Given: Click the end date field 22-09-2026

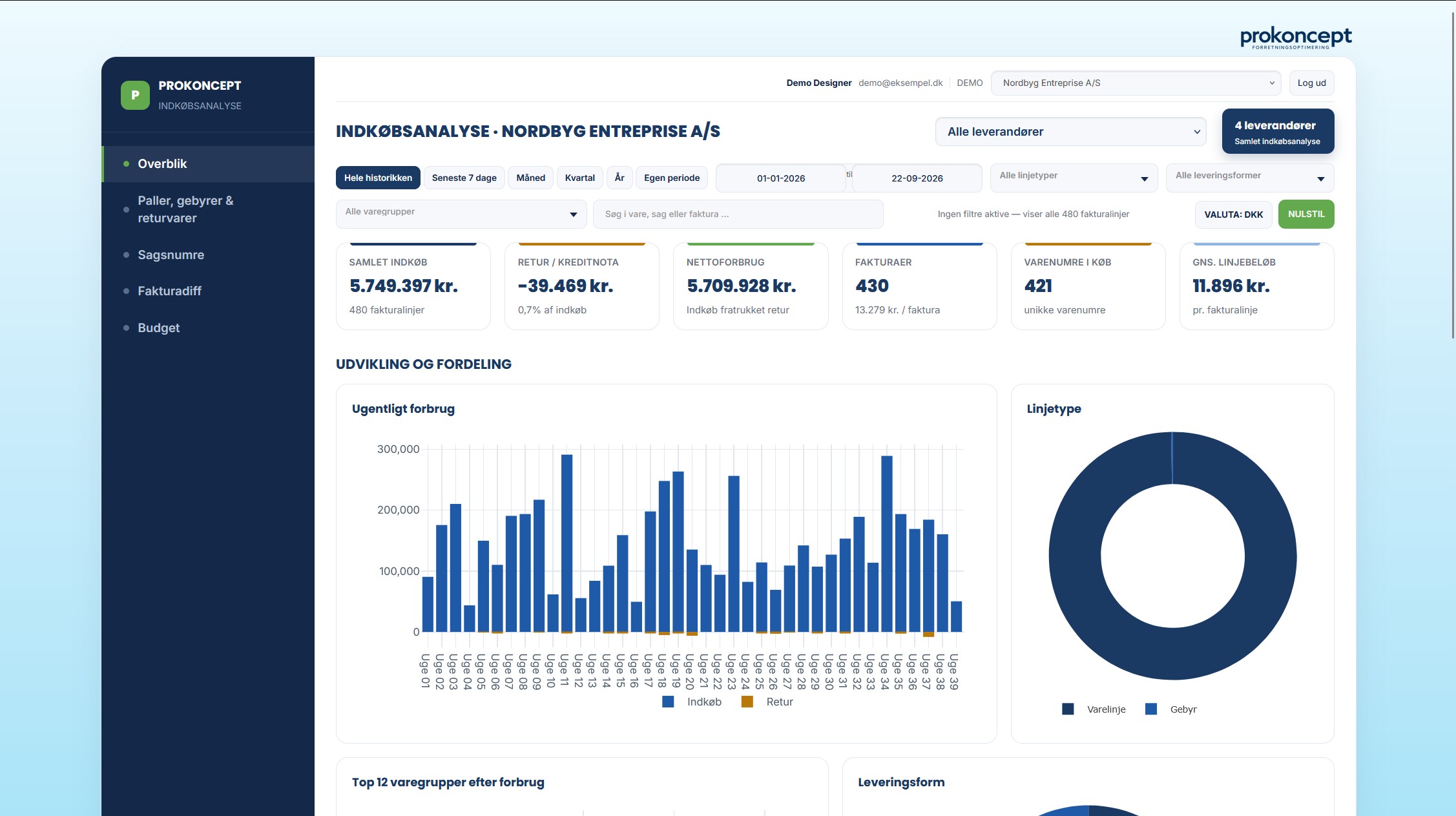Looking at the screenshot, I should (917, 178).
